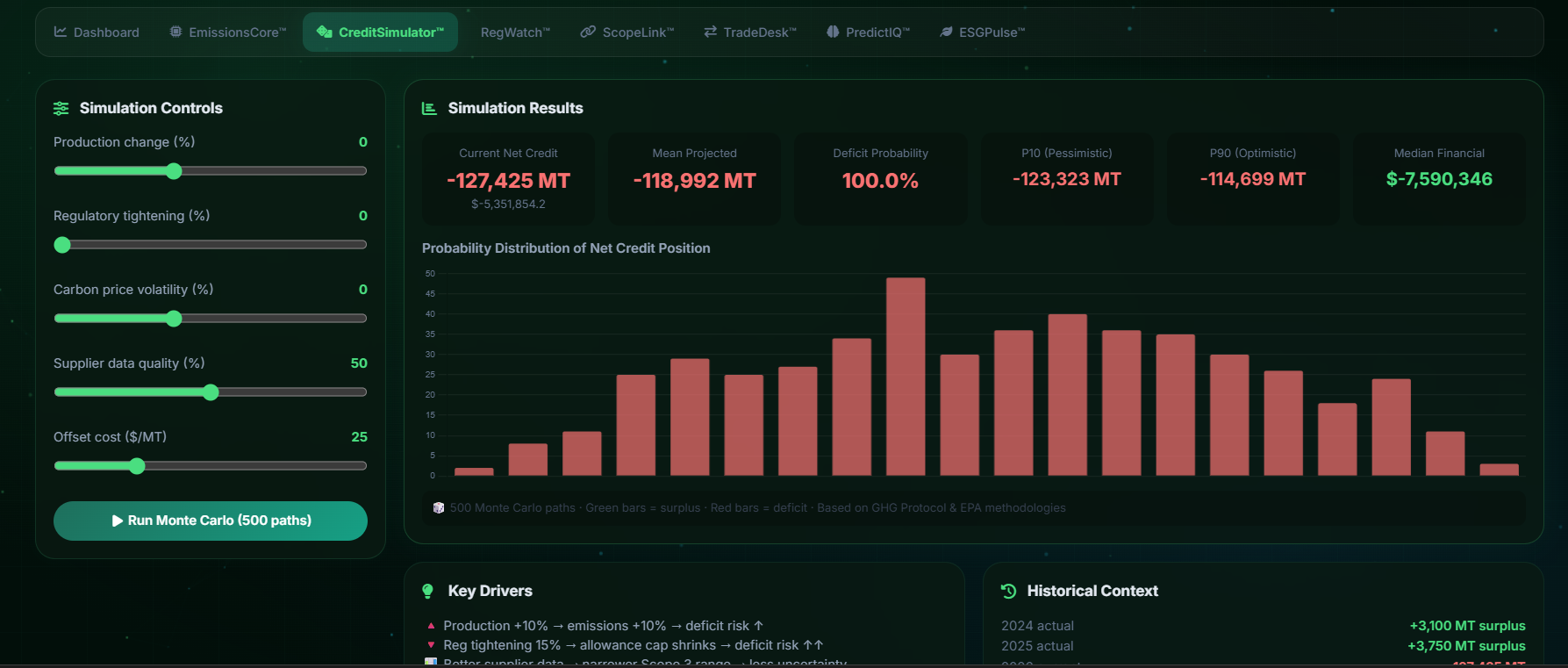
Task: Open the ScopeLink tab
Action: (627, 32)
